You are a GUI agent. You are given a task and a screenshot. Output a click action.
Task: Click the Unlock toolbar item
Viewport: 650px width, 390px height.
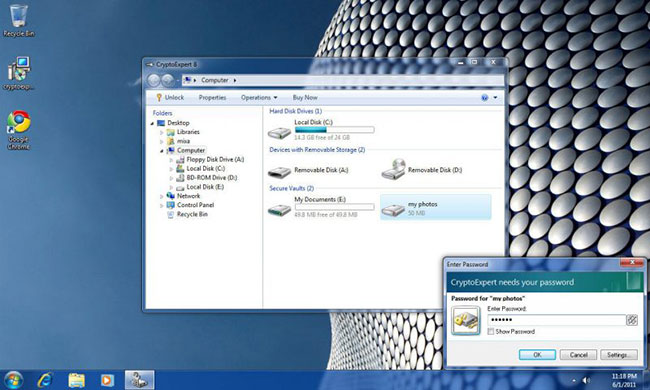(x=170, y=97)
